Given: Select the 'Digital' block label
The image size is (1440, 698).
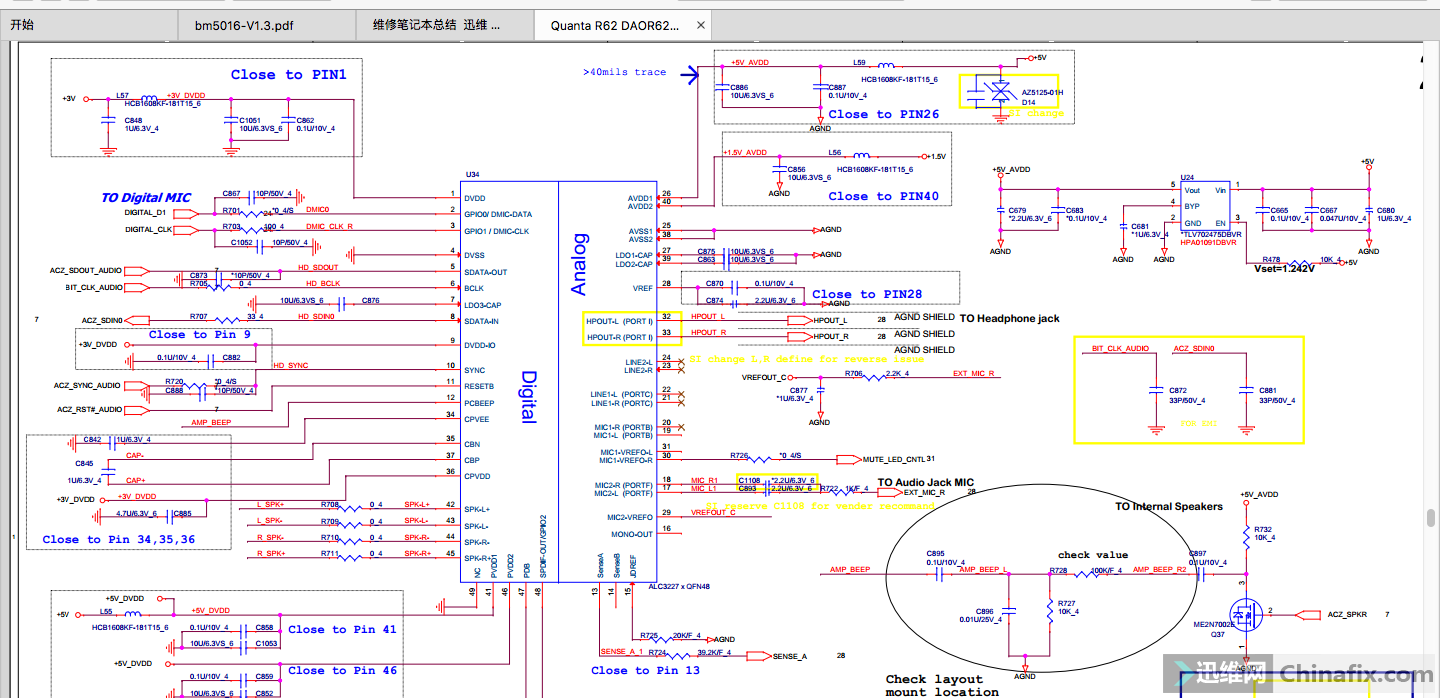Looking at the screenshot, I should click(529, 397).
